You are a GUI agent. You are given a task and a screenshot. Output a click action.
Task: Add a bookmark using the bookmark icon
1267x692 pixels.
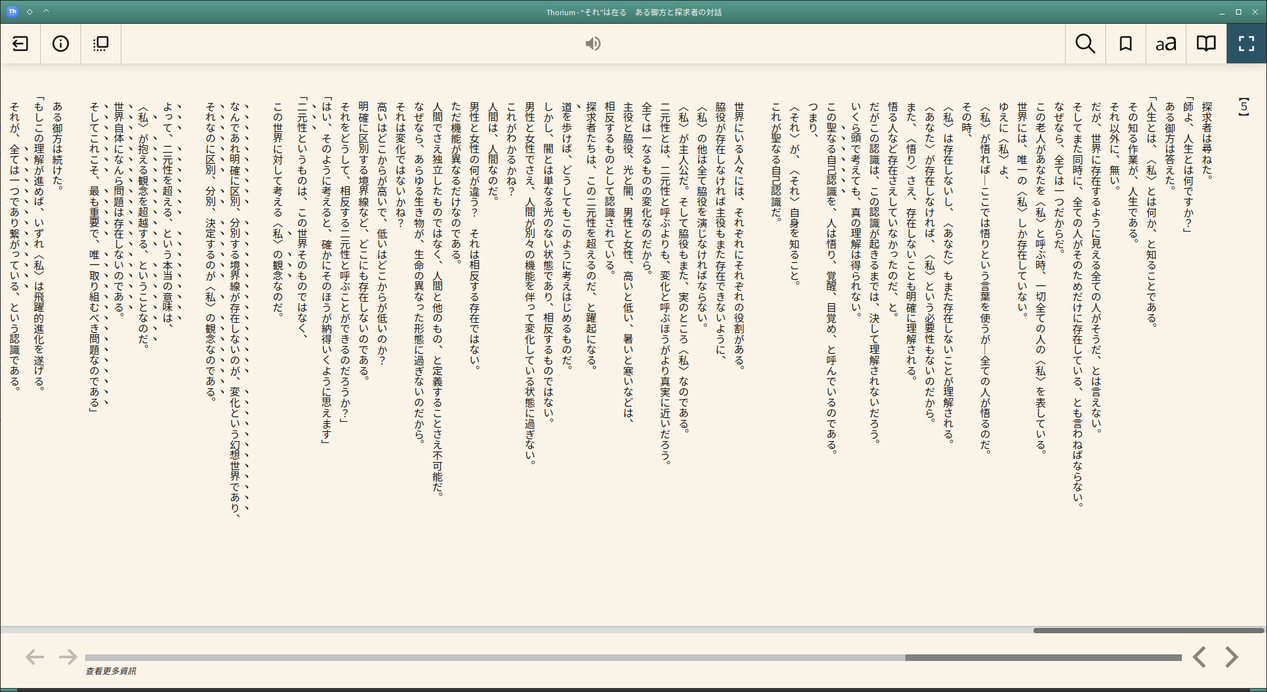(x=1126, y=44)
